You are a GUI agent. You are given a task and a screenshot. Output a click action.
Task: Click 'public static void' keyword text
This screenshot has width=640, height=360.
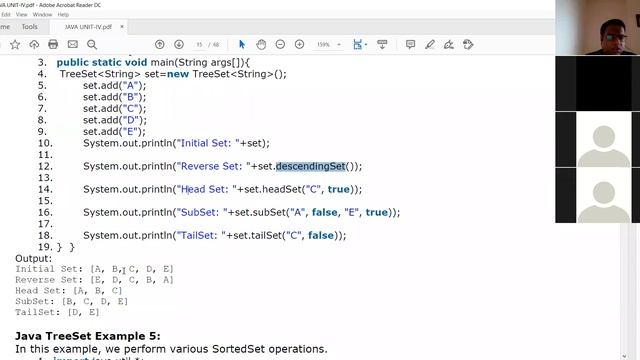pos(102,62)
